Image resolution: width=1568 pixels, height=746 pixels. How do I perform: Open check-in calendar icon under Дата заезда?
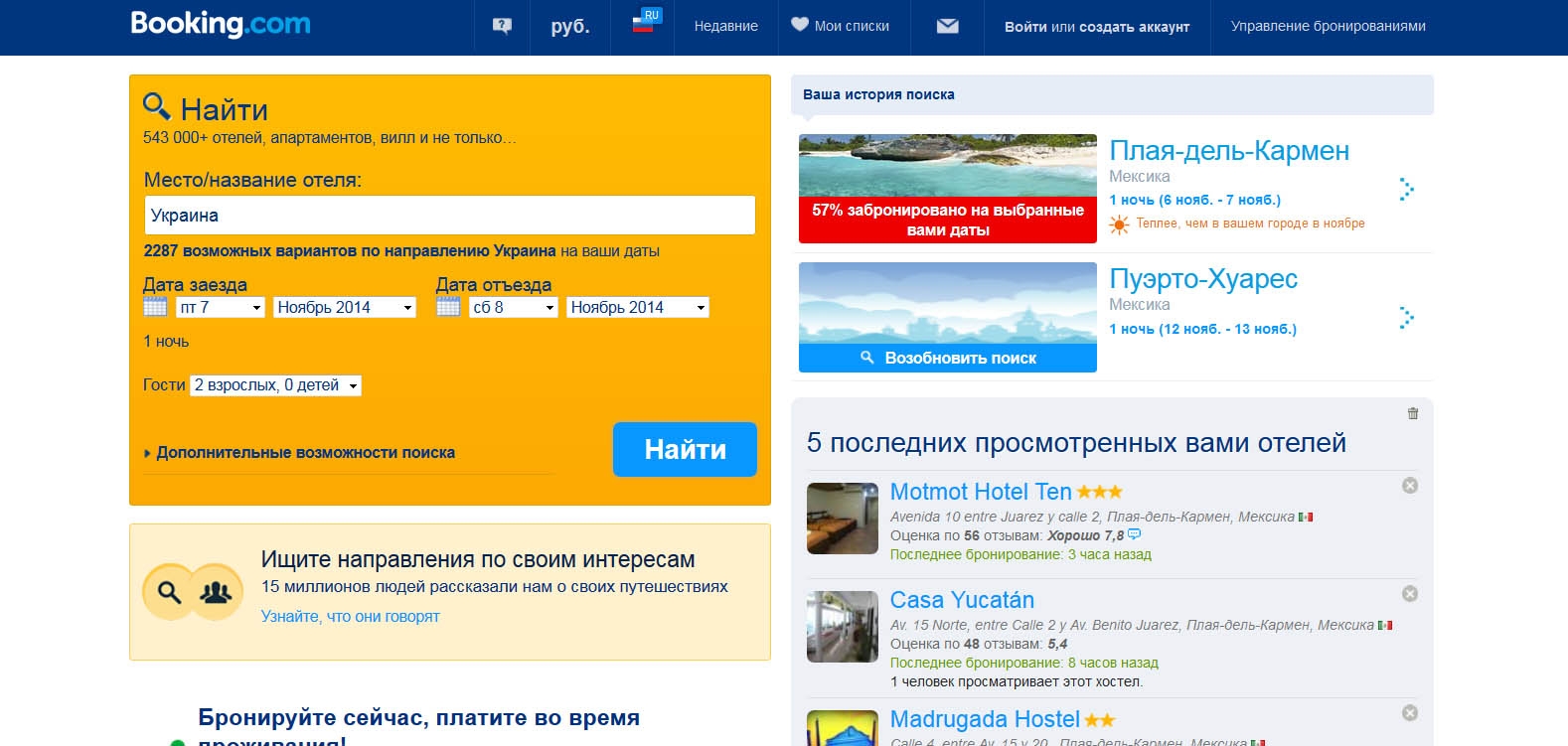[x=155, y=307]
